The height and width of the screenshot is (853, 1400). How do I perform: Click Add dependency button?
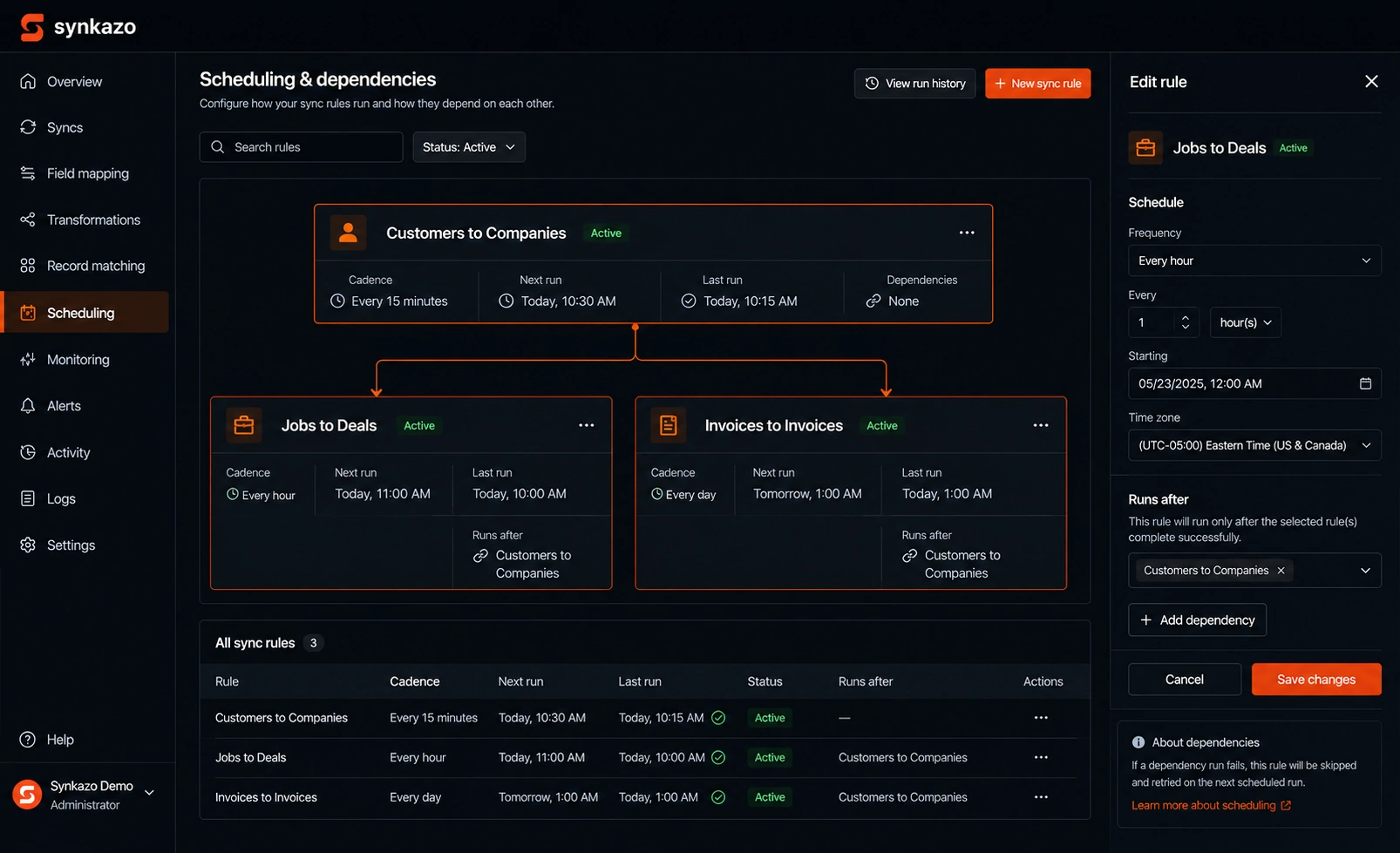tap(1197, 620)
